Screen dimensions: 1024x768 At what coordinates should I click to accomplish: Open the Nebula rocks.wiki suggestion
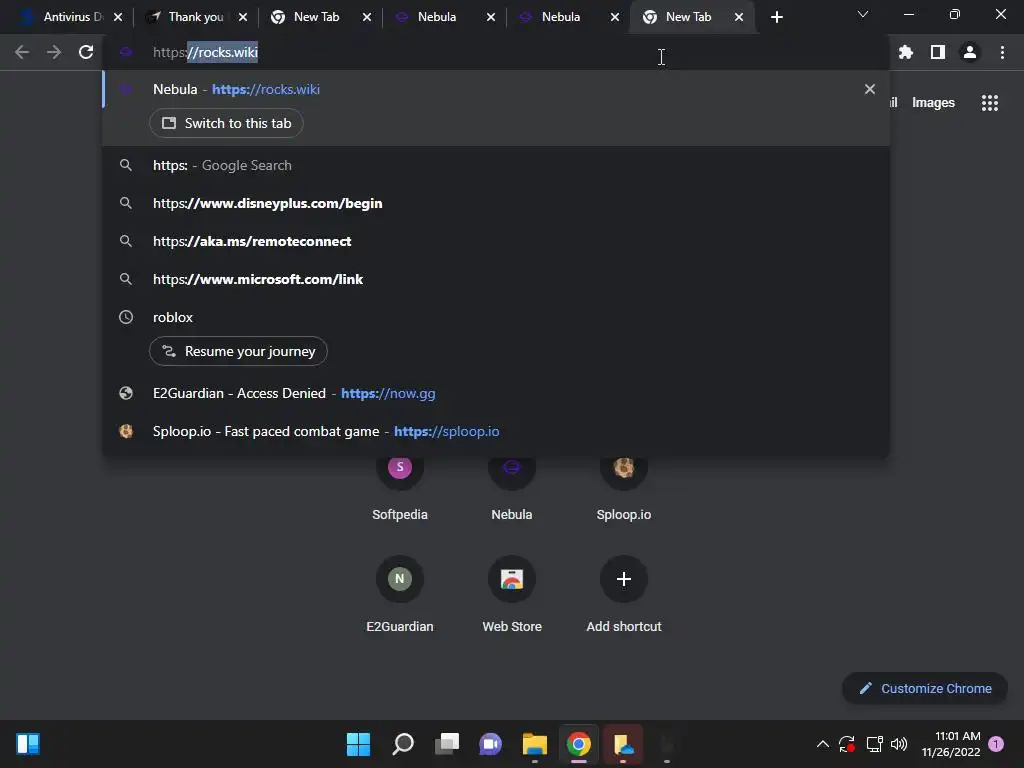pyautogui.click(x=496, y=89)
